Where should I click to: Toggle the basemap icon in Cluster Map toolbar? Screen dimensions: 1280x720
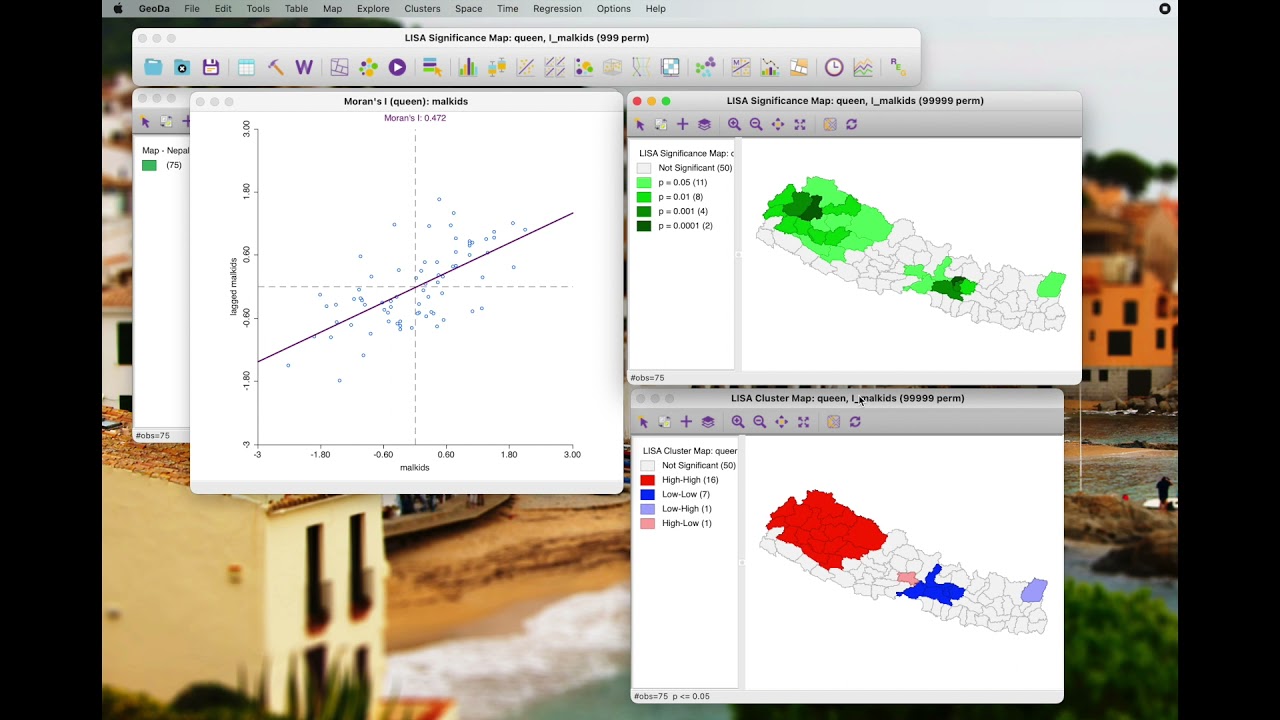[x=833, y=422]
